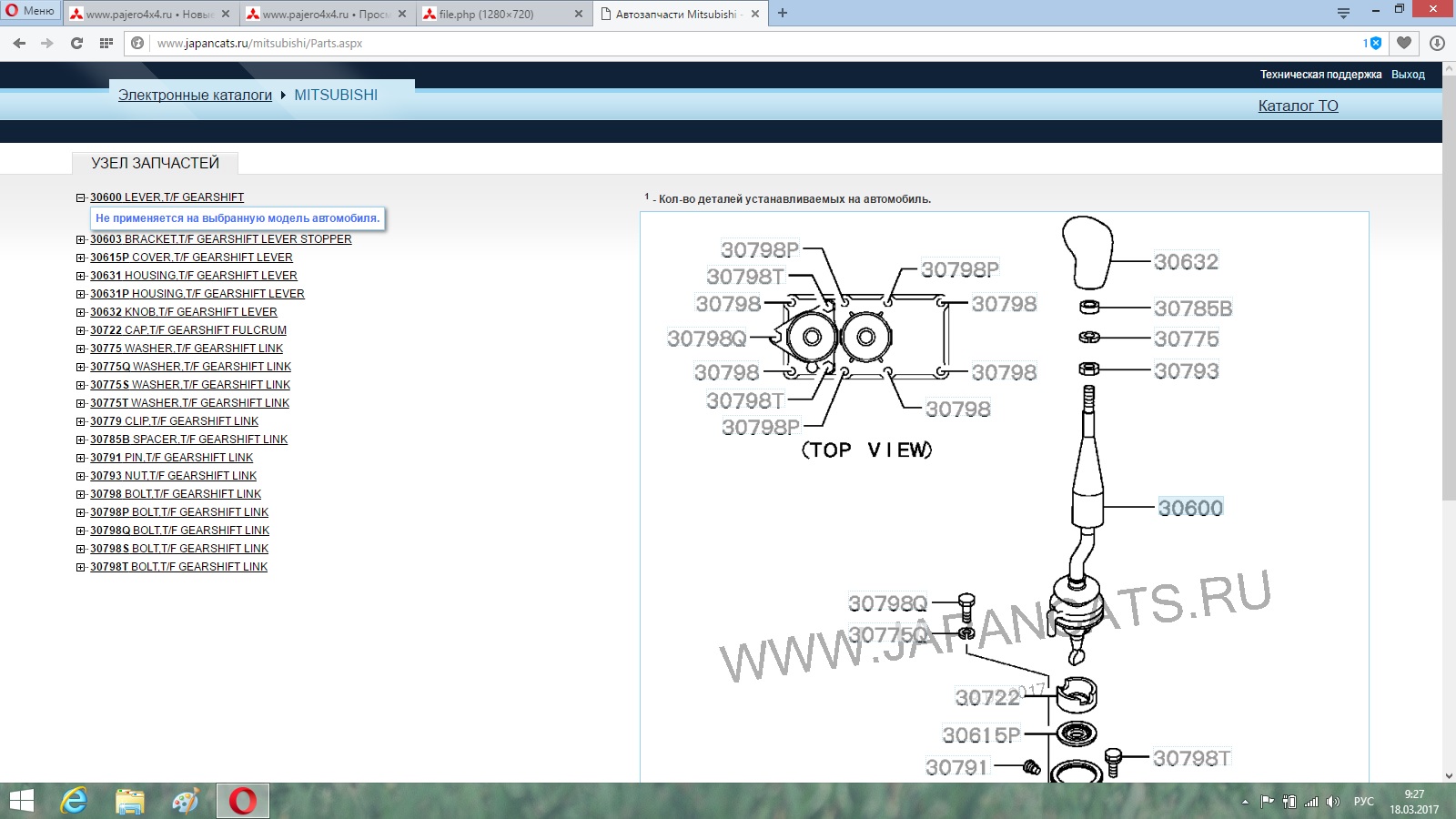
Task: Click 30785B spacer label in diagram
Action: click(1193, 308)
